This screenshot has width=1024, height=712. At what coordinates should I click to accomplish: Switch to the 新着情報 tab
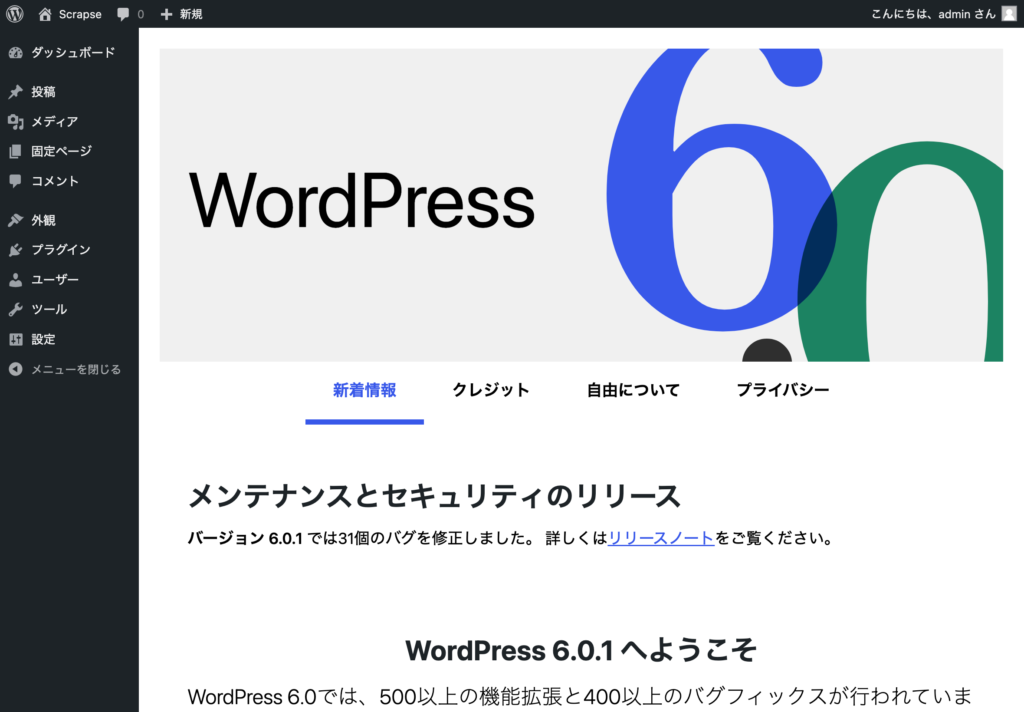tap(364, 391)
